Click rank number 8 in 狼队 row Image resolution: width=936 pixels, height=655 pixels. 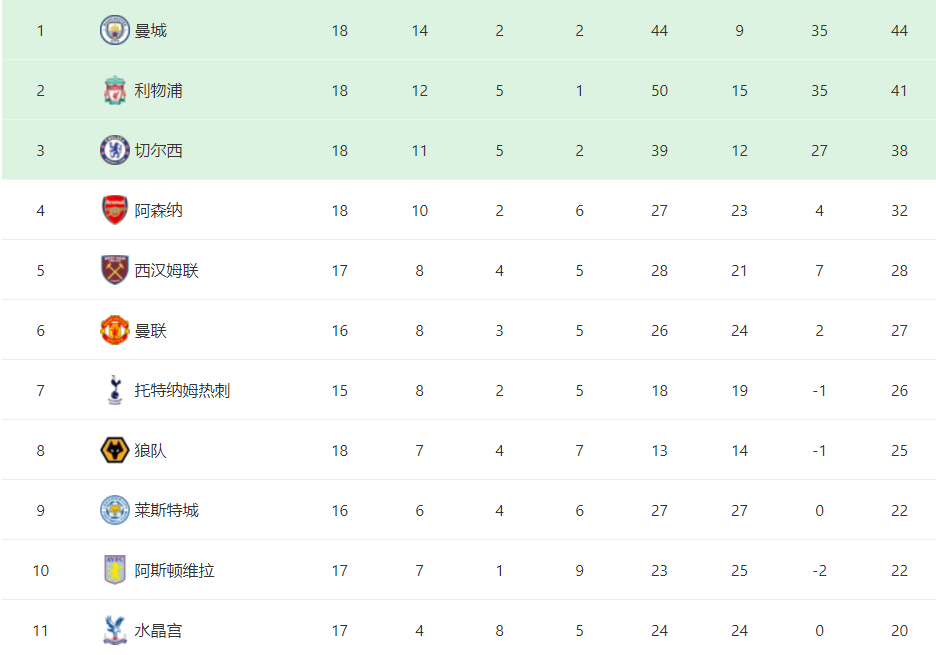pos(41,451)
